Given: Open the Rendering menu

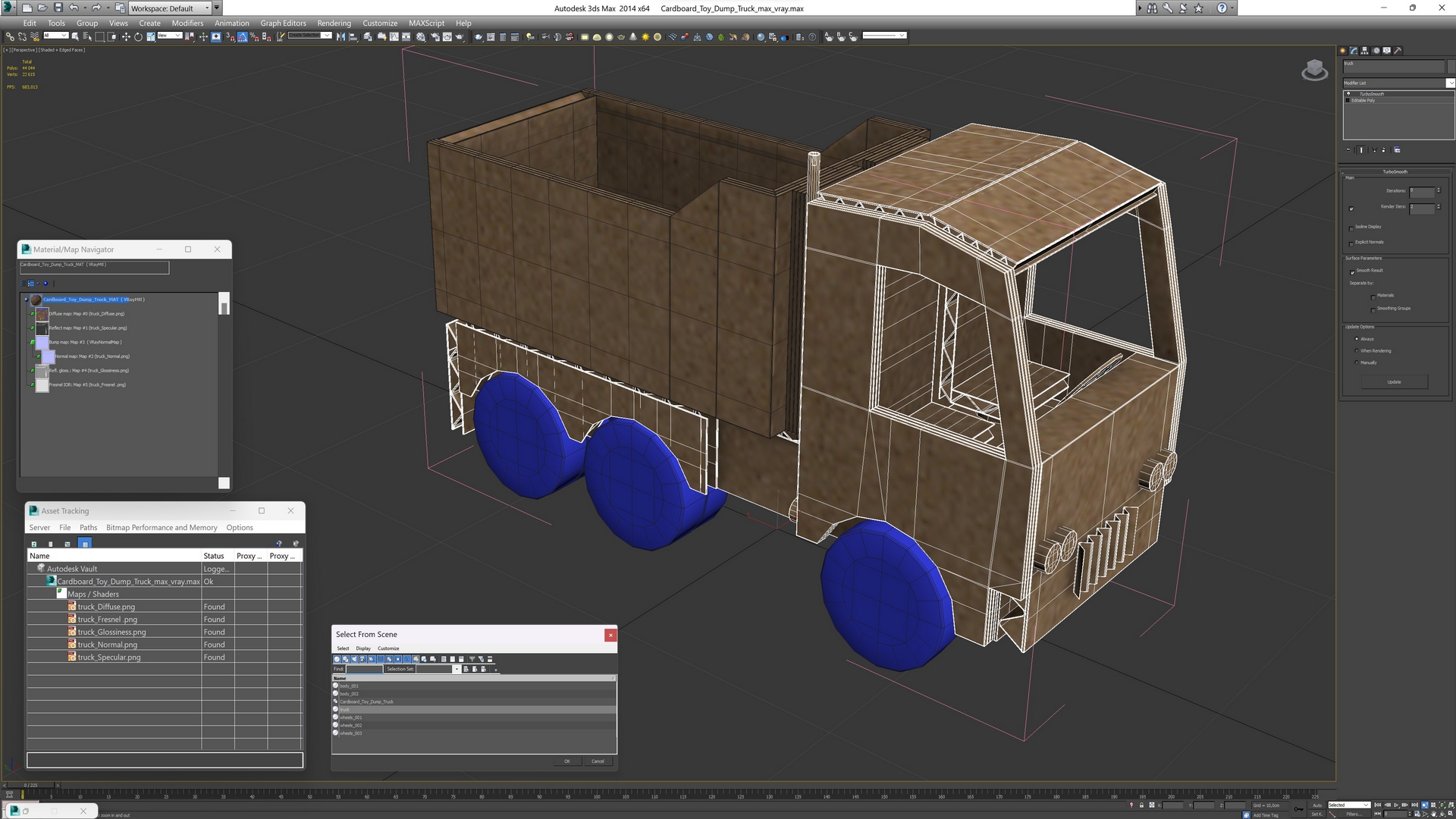Looking at the screenshot, I should 334,23.
